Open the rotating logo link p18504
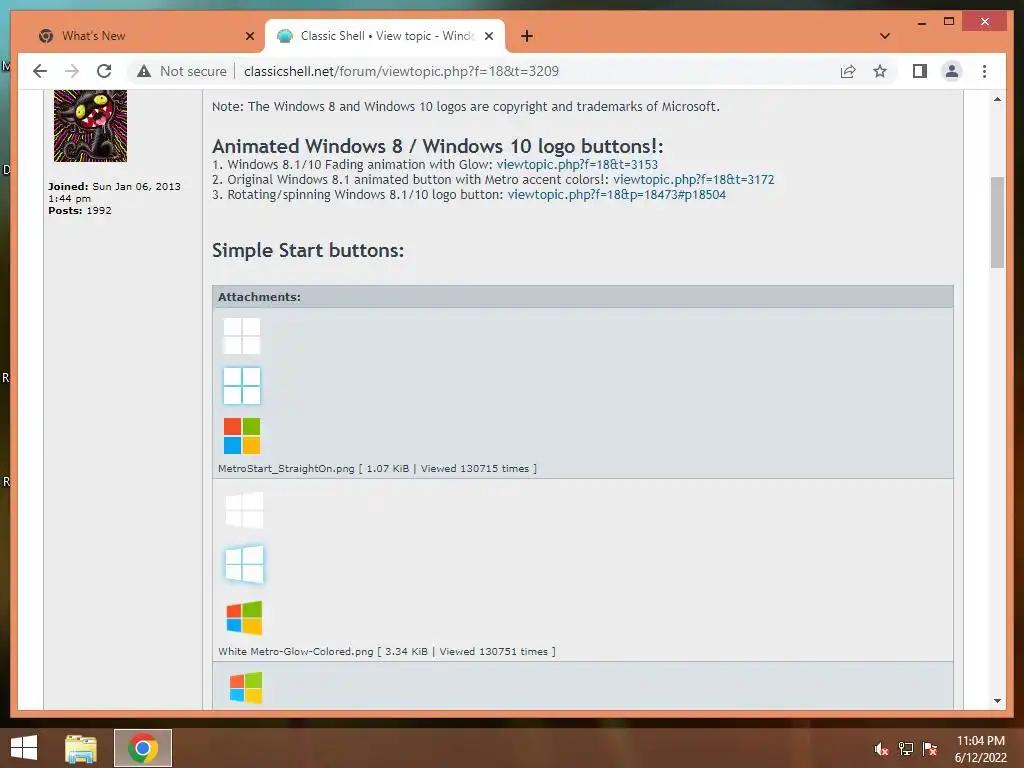The height and width of the screenshot is (768, 1024). click(616, 195)
